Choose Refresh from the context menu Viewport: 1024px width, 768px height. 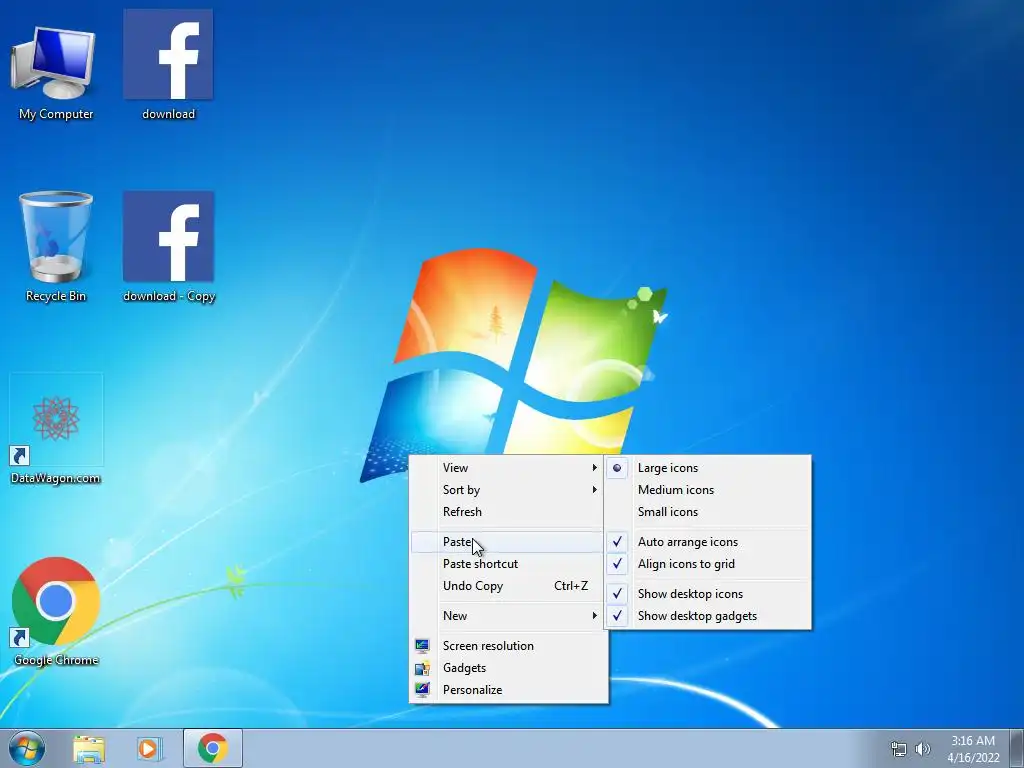(508, 512)
